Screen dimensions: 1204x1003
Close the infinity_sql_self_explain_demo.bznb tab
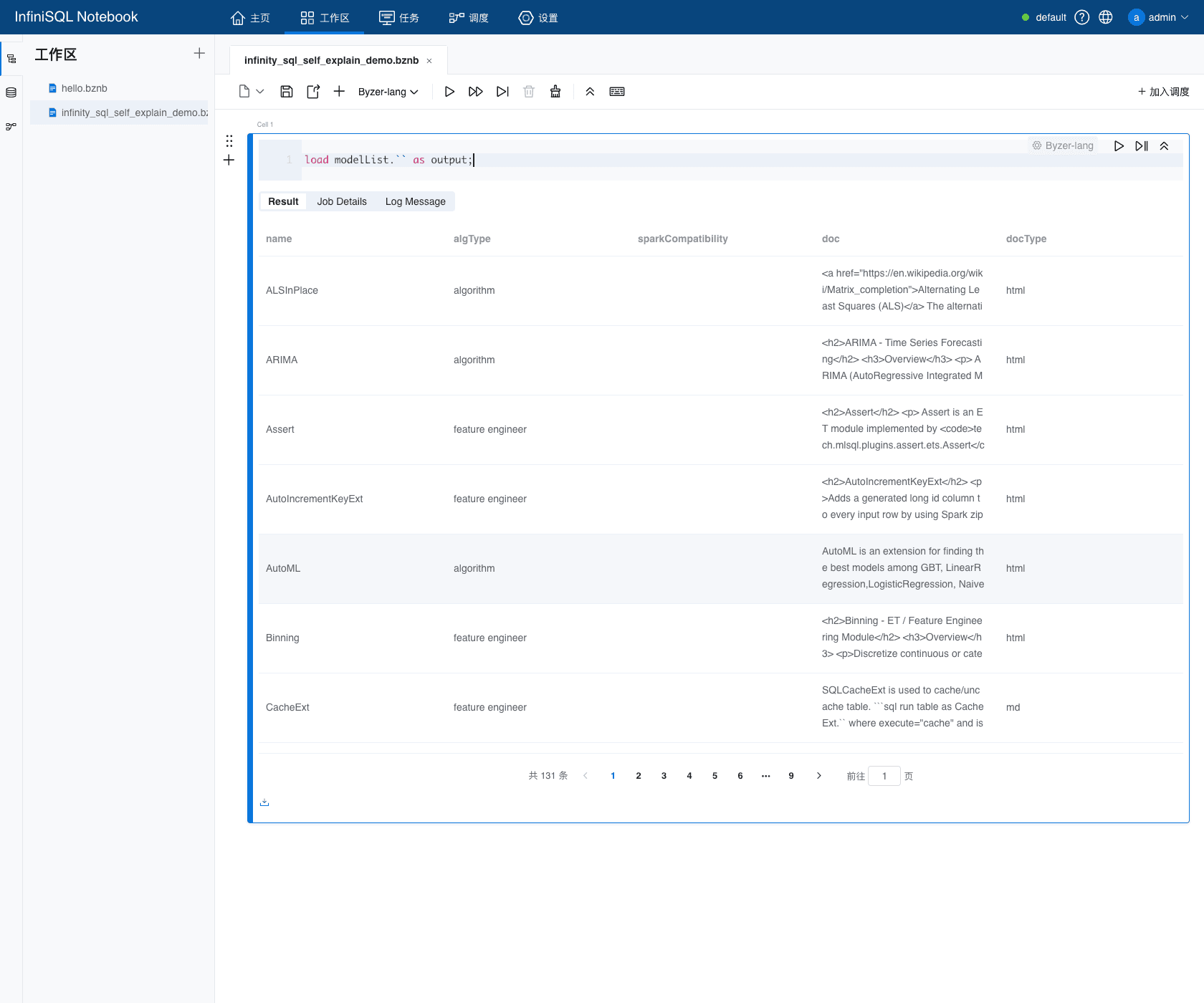(429, 61)
